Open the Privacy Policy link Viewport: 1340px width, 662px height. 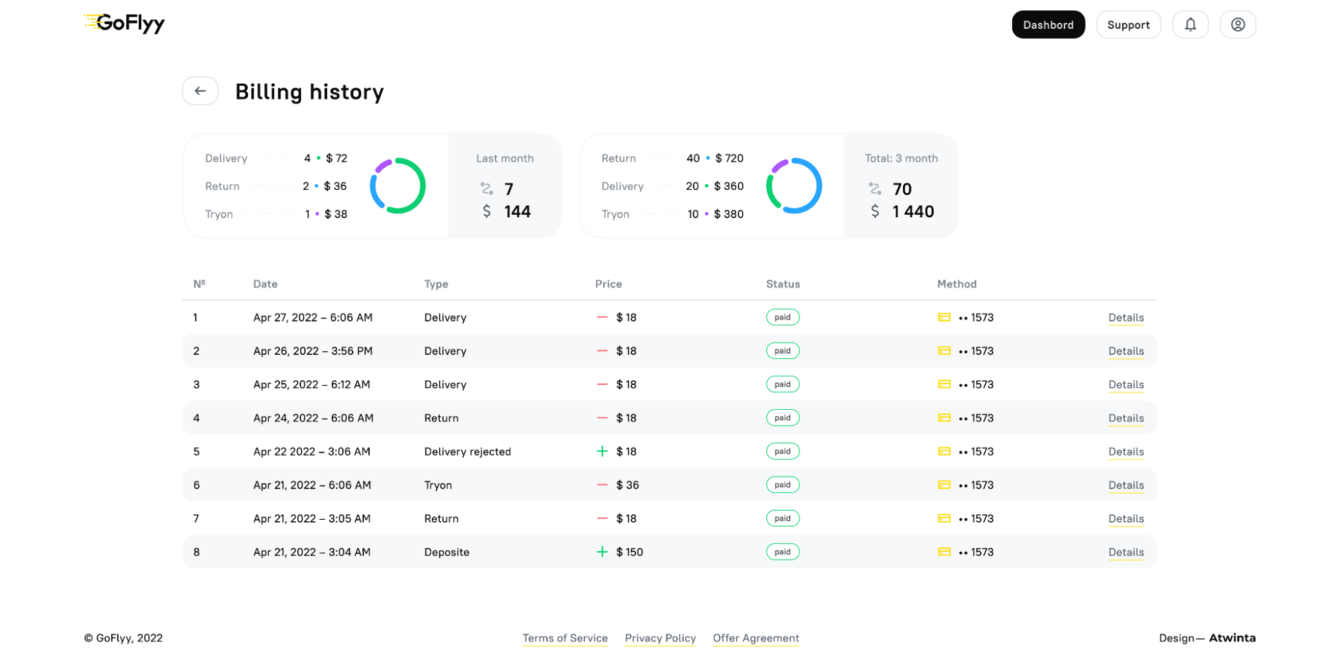tap(660, 638)
